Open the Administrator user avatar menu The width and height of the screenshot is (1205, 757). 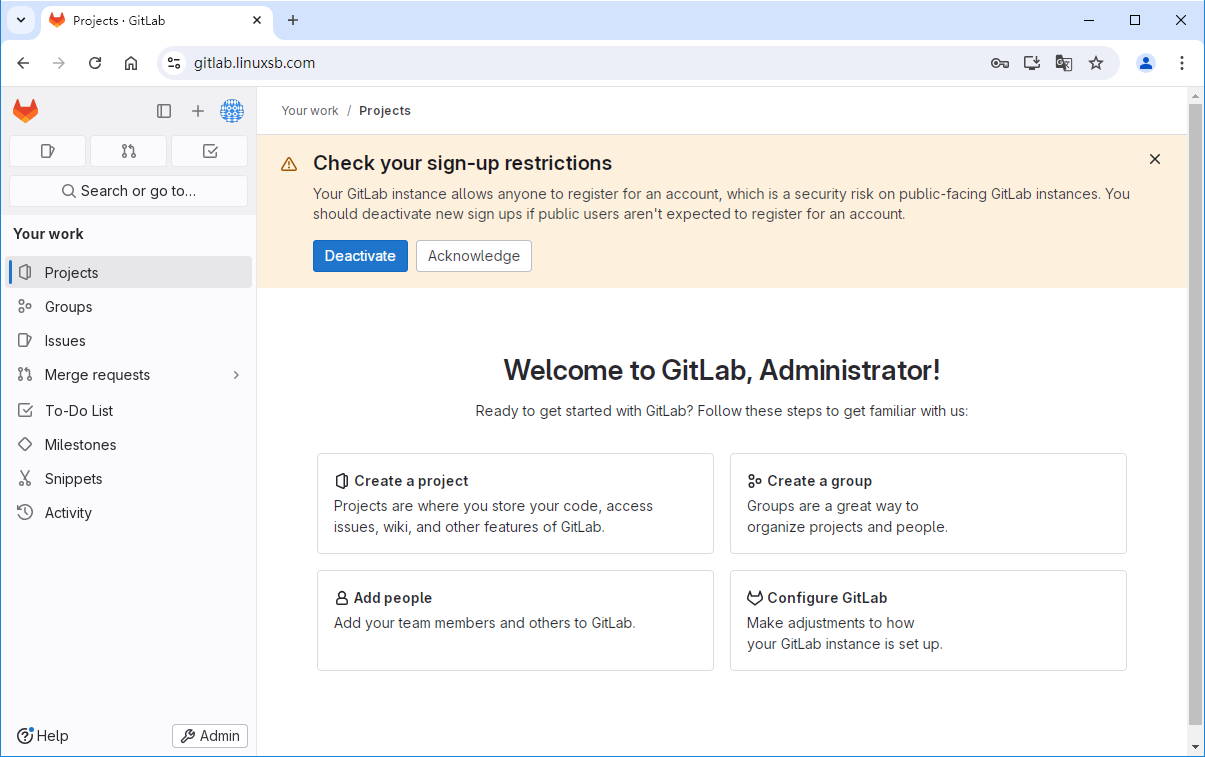coord(232,111)
